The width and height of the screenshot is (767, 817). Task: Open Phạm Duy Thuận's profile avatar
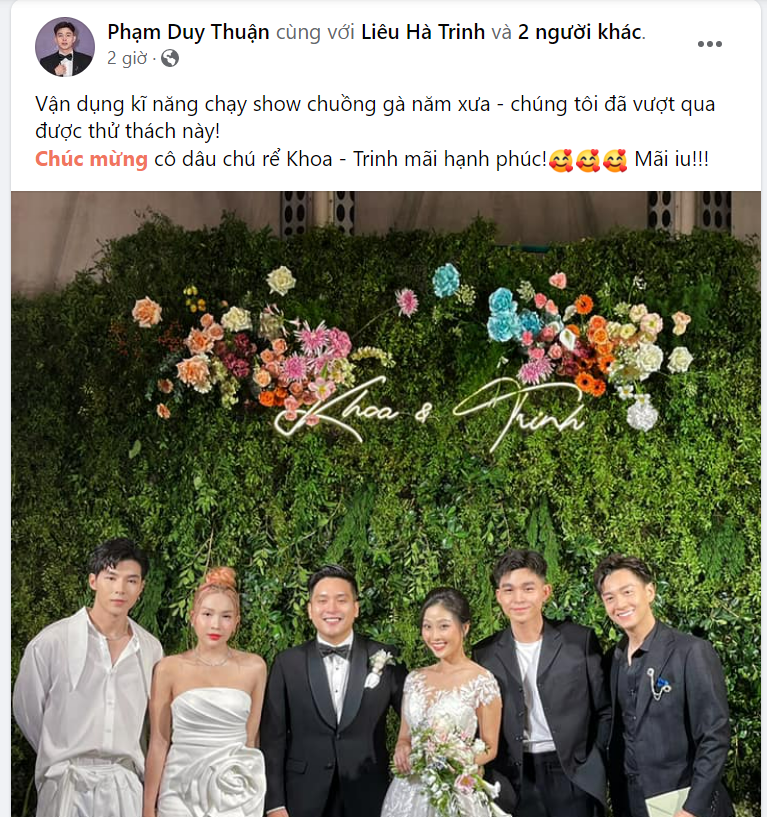pos(65,46)
